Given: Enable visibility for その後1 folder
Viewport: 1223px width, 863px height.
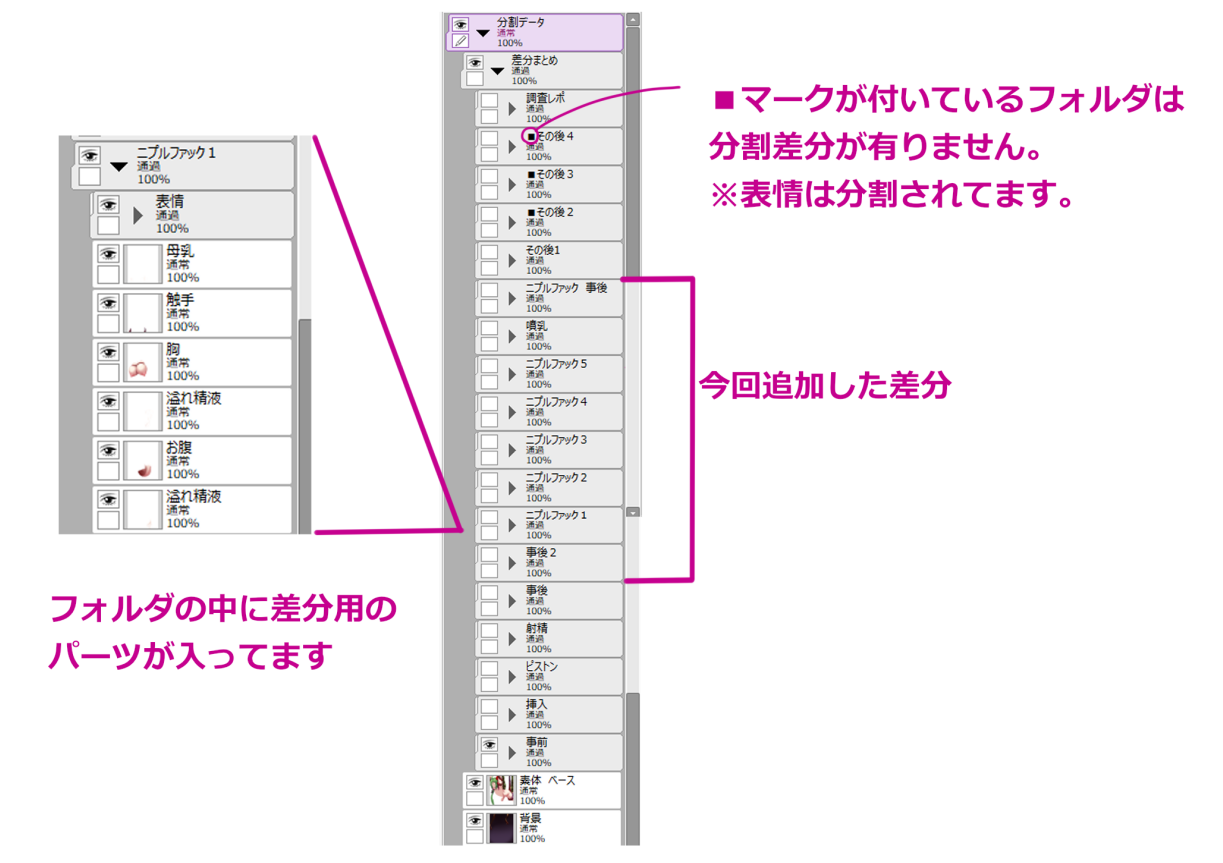Looking at the screenshot, I should (489, 252).
